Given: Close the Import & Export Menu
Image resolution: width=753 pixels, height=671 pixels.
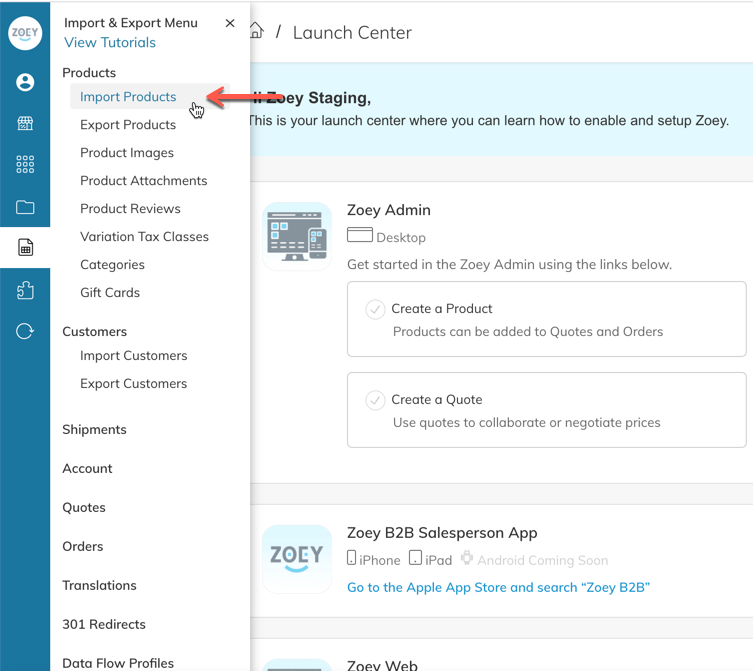Looking at the screenshot, I should [230, 23].
